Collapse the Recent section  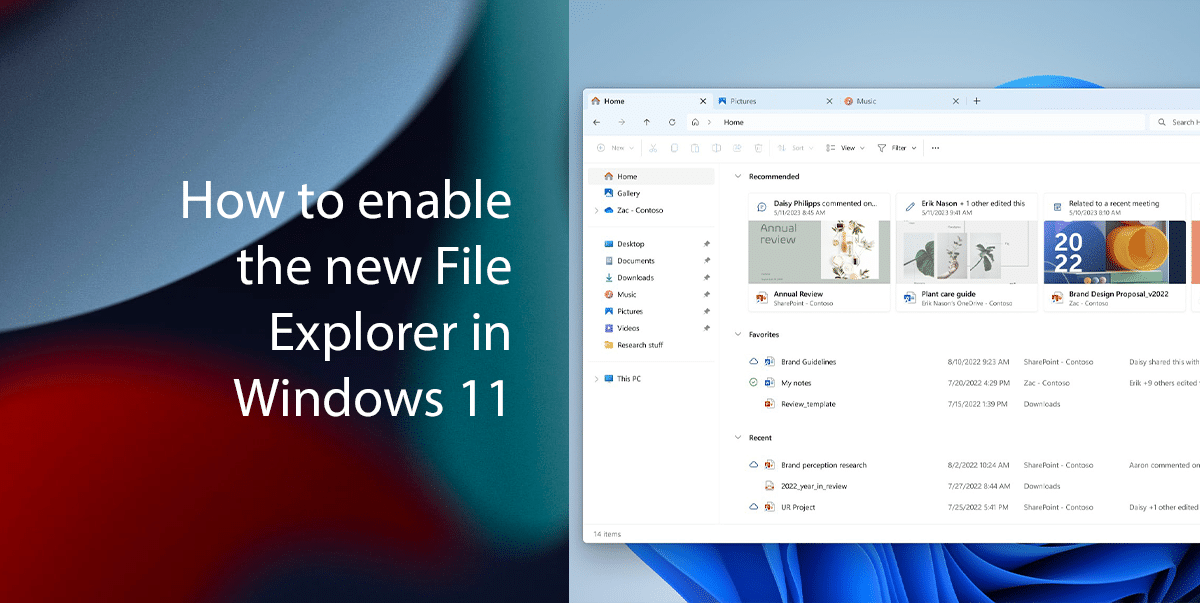(738, 437)
